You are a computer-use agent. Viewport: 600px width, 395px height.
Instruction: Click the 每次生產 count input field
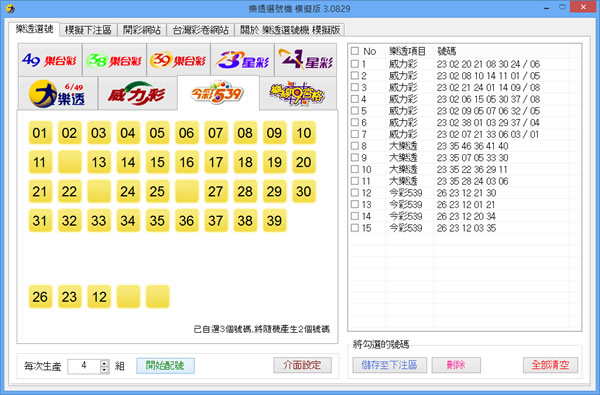[x=84, y=366]
